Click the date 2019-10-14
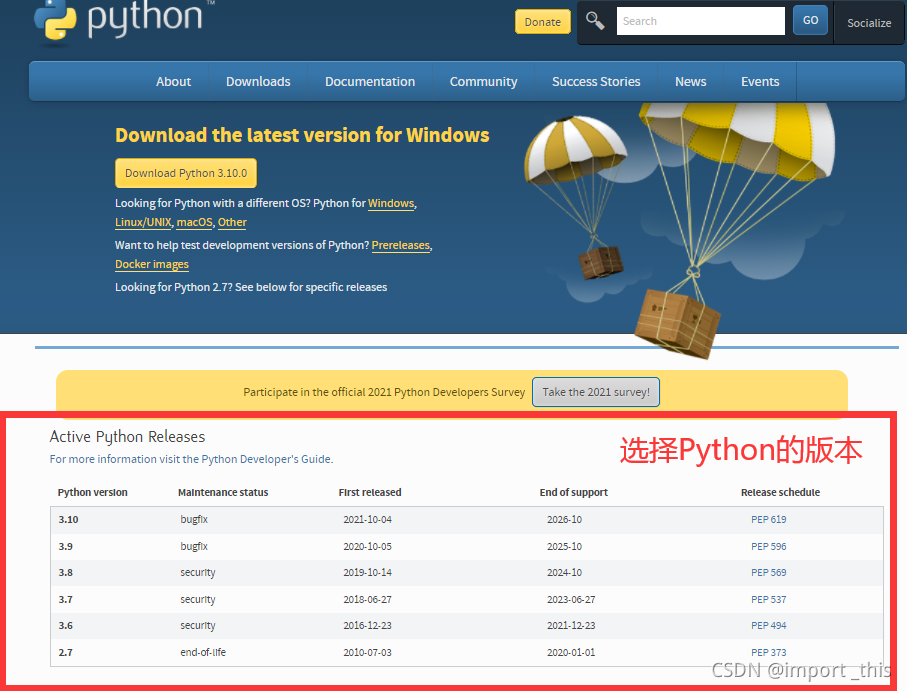The image size is (907, 691). point(367,572)
